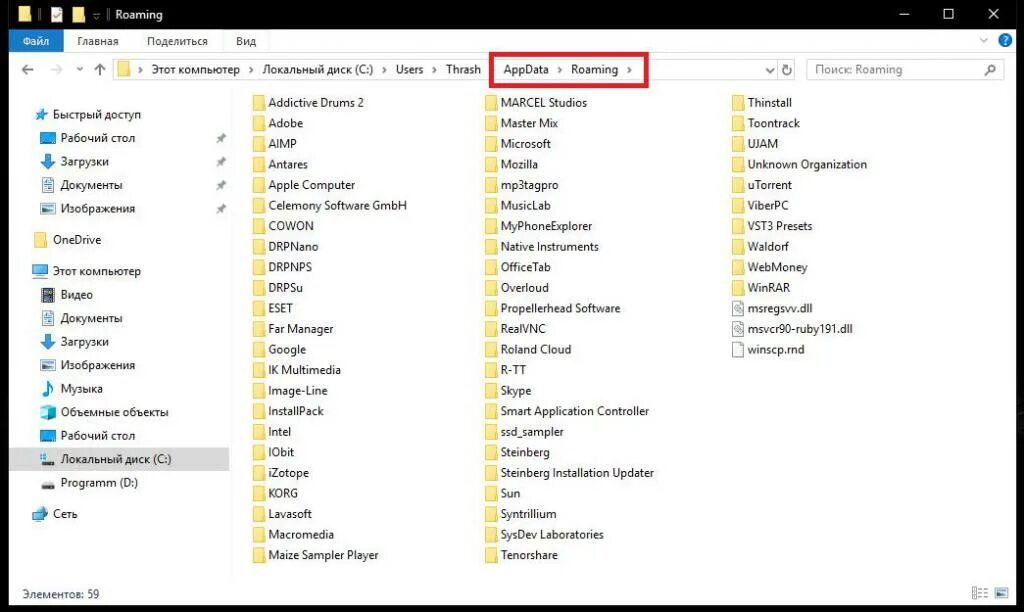Select the Celemony Software GmbH folder name

tap(338, 206)
